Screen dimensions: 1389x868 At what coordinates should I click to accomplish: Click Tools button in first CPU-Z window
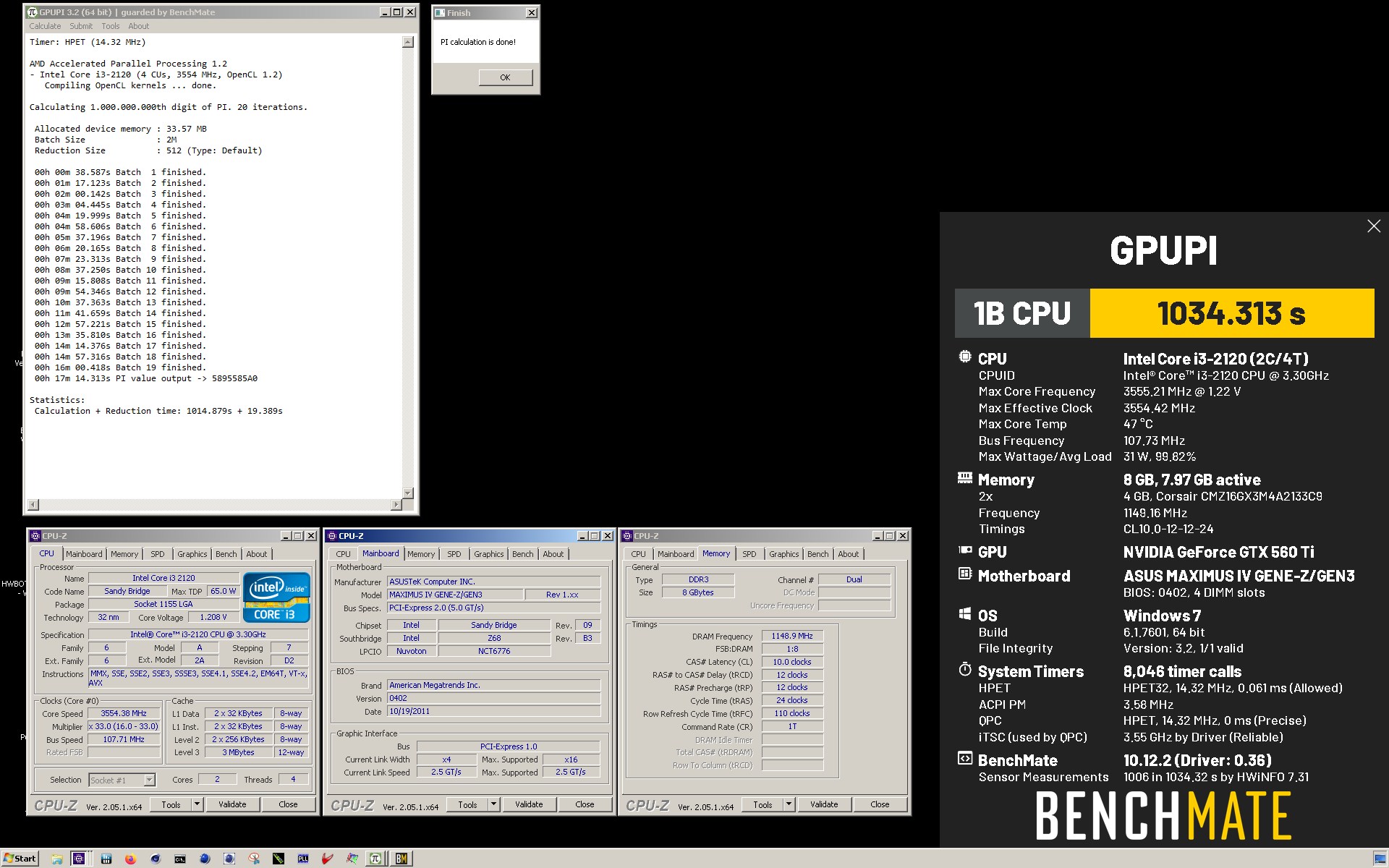tap(171, 804)
